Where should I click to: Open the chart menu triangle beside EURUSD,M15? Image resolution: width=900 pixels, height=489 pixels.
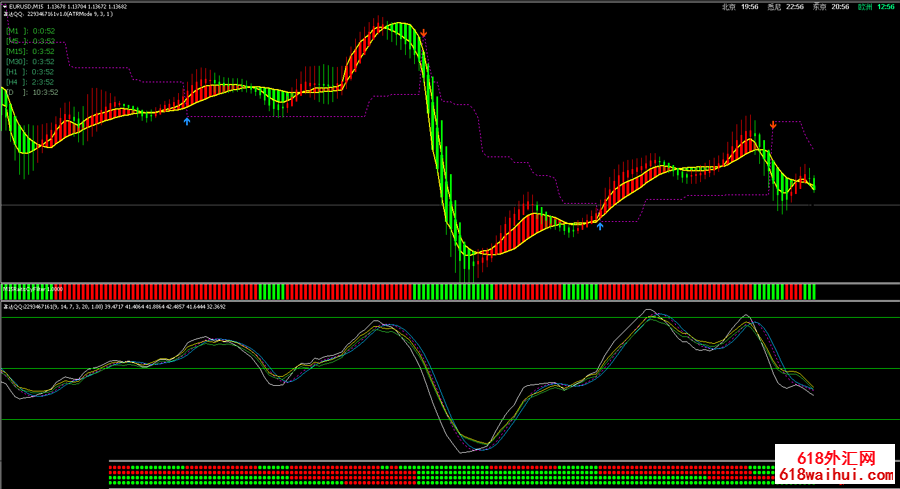click(5, 7)
